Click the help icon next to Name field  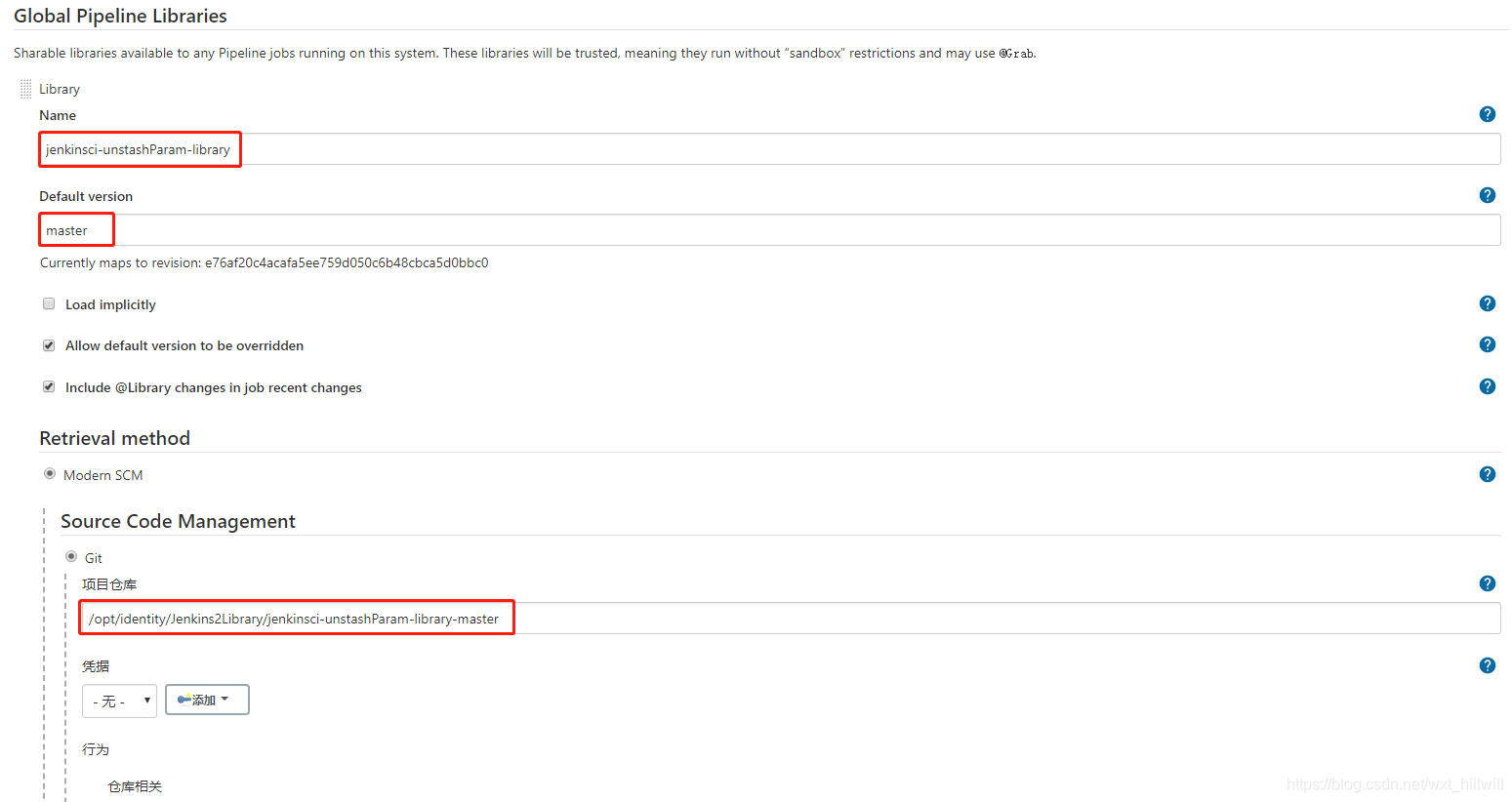coord(1487,114)
